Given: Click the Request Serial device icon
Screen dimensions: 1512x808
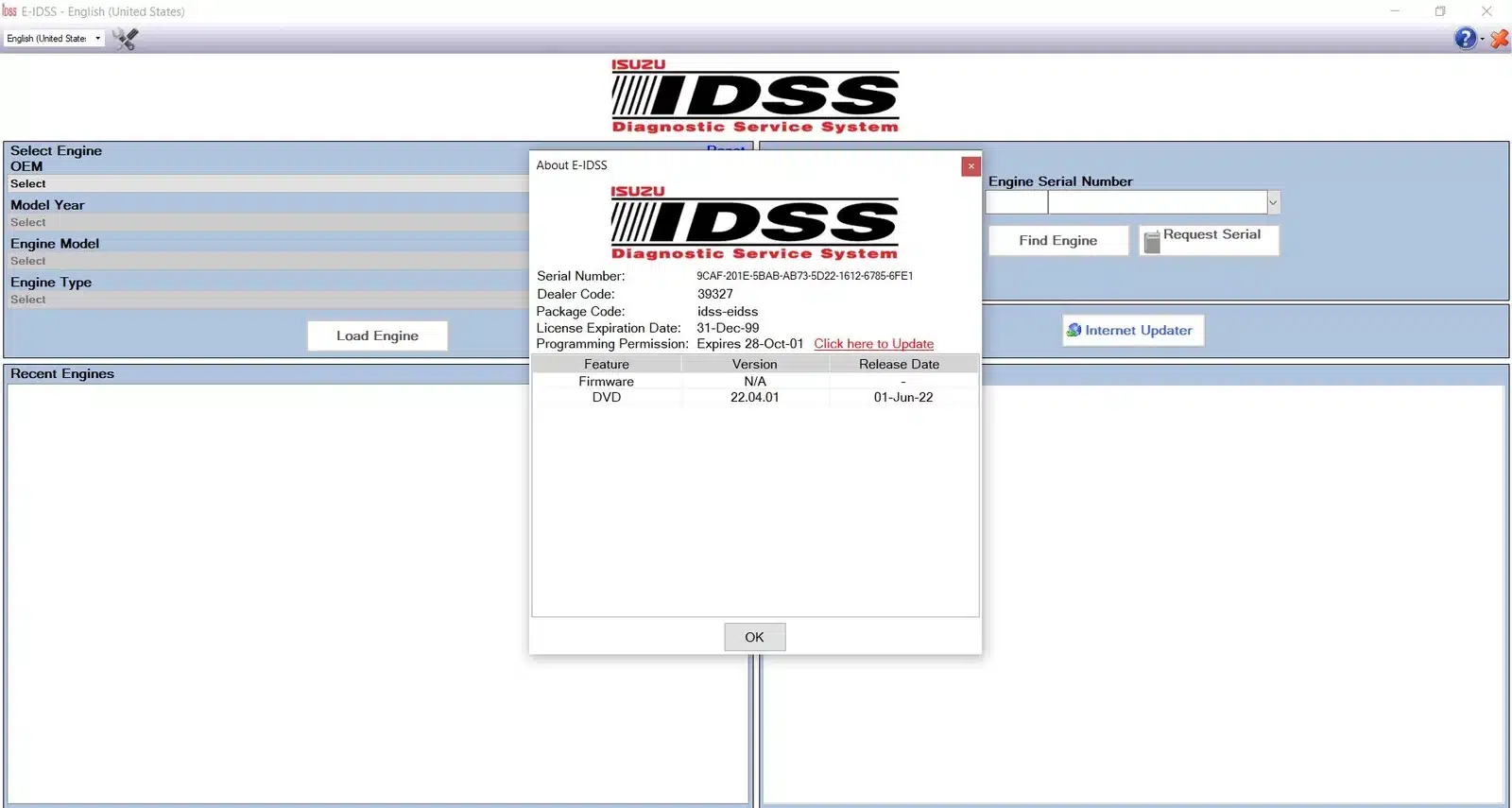Looking at the screenshot, I should pos(1151,242).
